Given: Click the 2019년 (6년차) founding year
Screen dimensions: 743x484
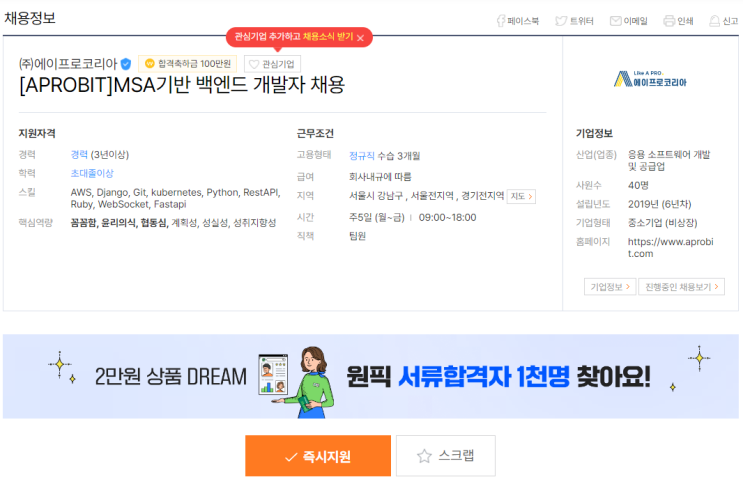Looking at the screenshot, I should click(660, 204).
